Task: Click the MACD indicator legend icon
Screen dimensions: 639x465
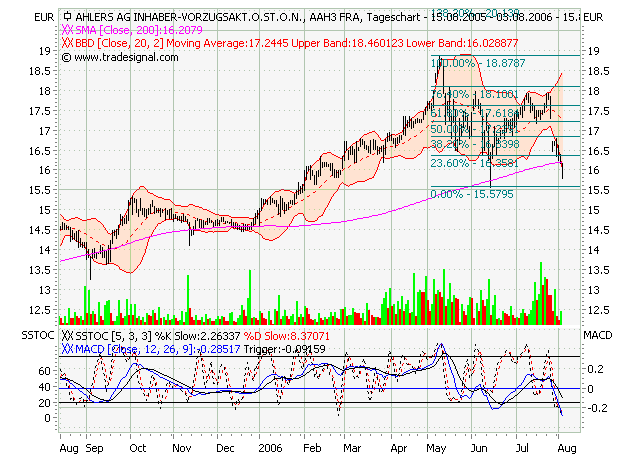Action: (66, 350)
